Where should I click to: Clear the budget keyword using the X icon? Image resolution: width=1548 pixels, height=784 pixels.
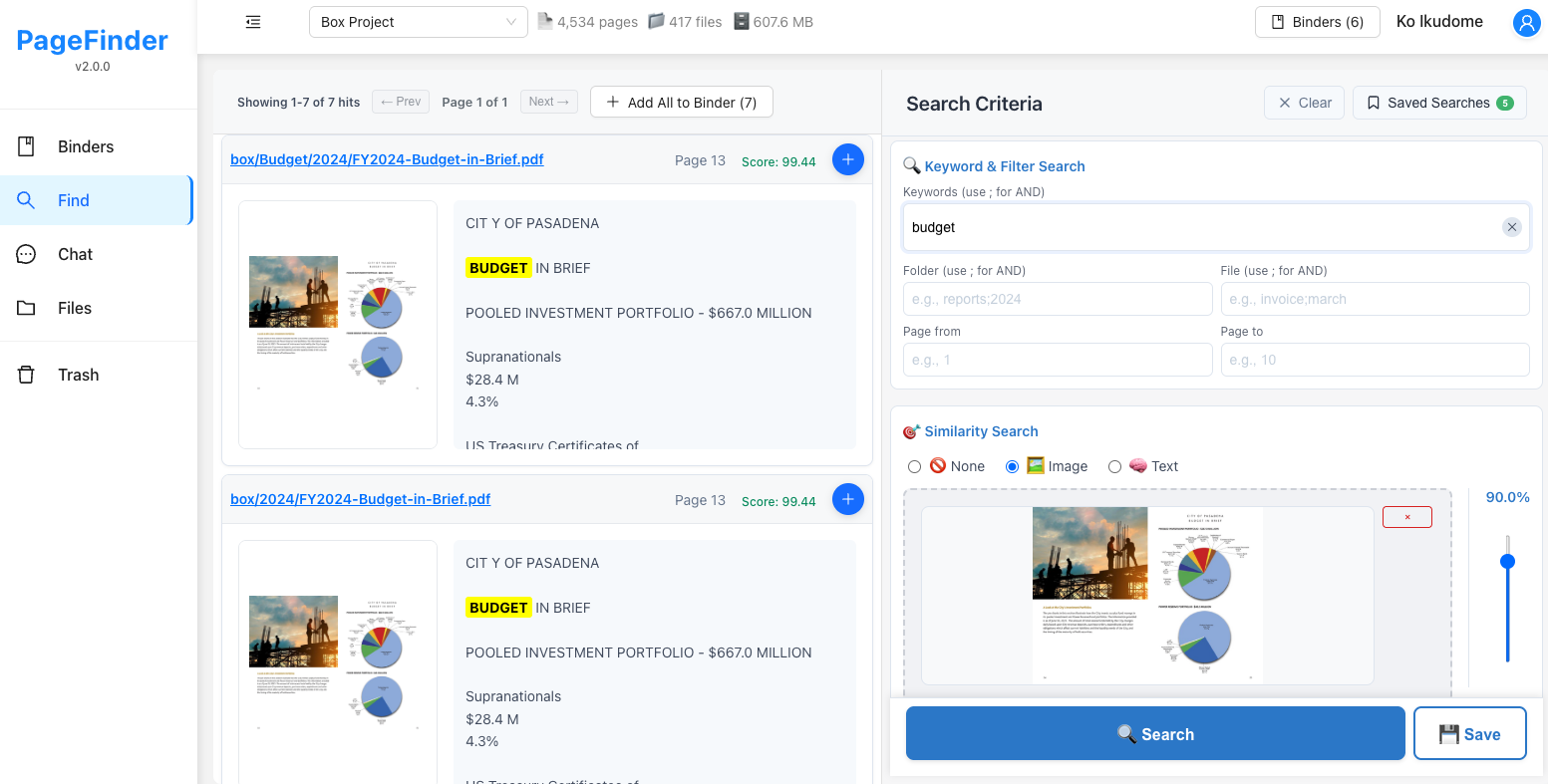(x=1512, y=226)
